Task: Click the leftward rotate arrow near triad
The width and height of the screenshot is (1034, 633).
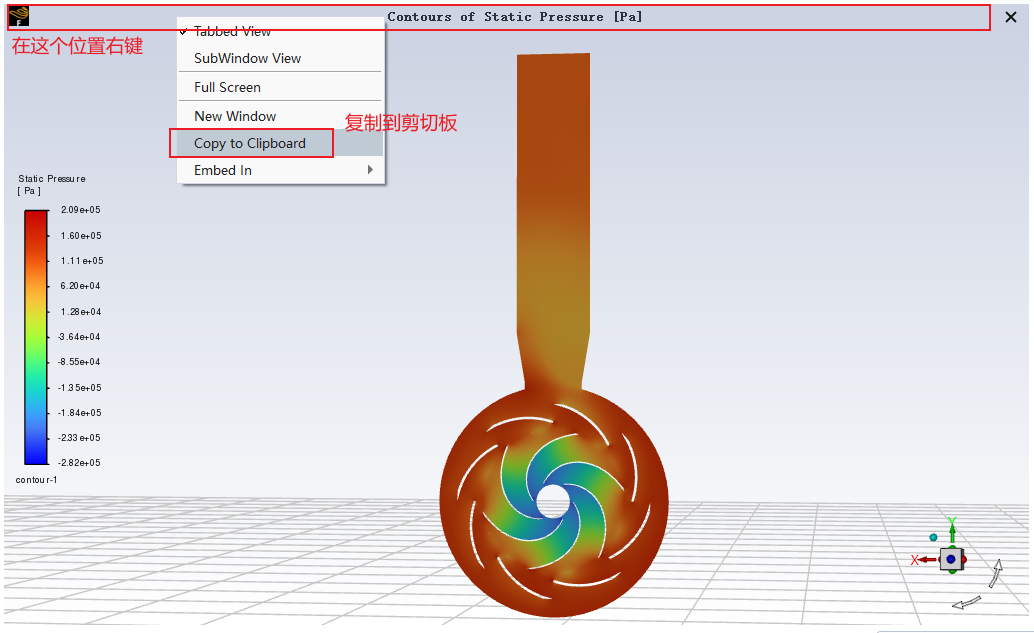Action: coord(967,602)
